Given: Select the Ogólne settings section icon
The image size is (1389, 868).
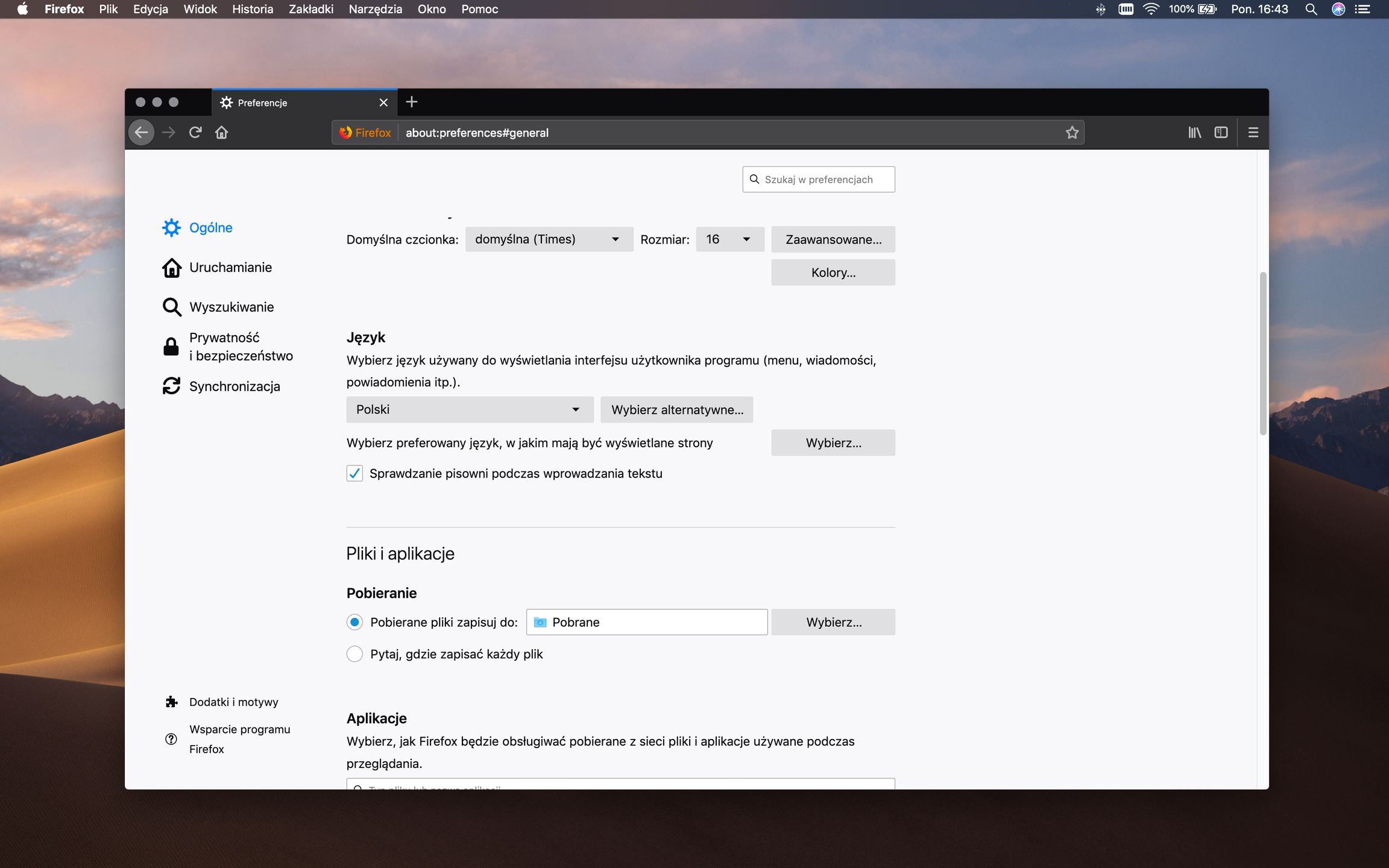Looking at the screenshot, I should (x=171, y=227).
